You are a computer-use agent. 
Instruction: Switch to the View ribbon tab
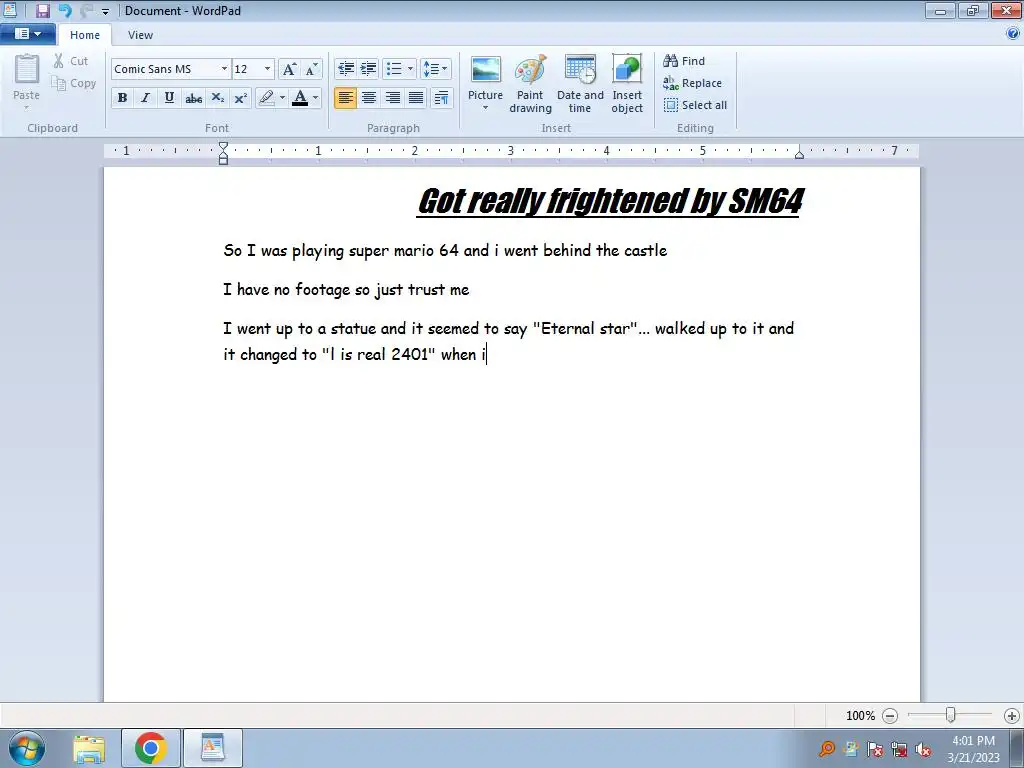click(x=140, y=35)
